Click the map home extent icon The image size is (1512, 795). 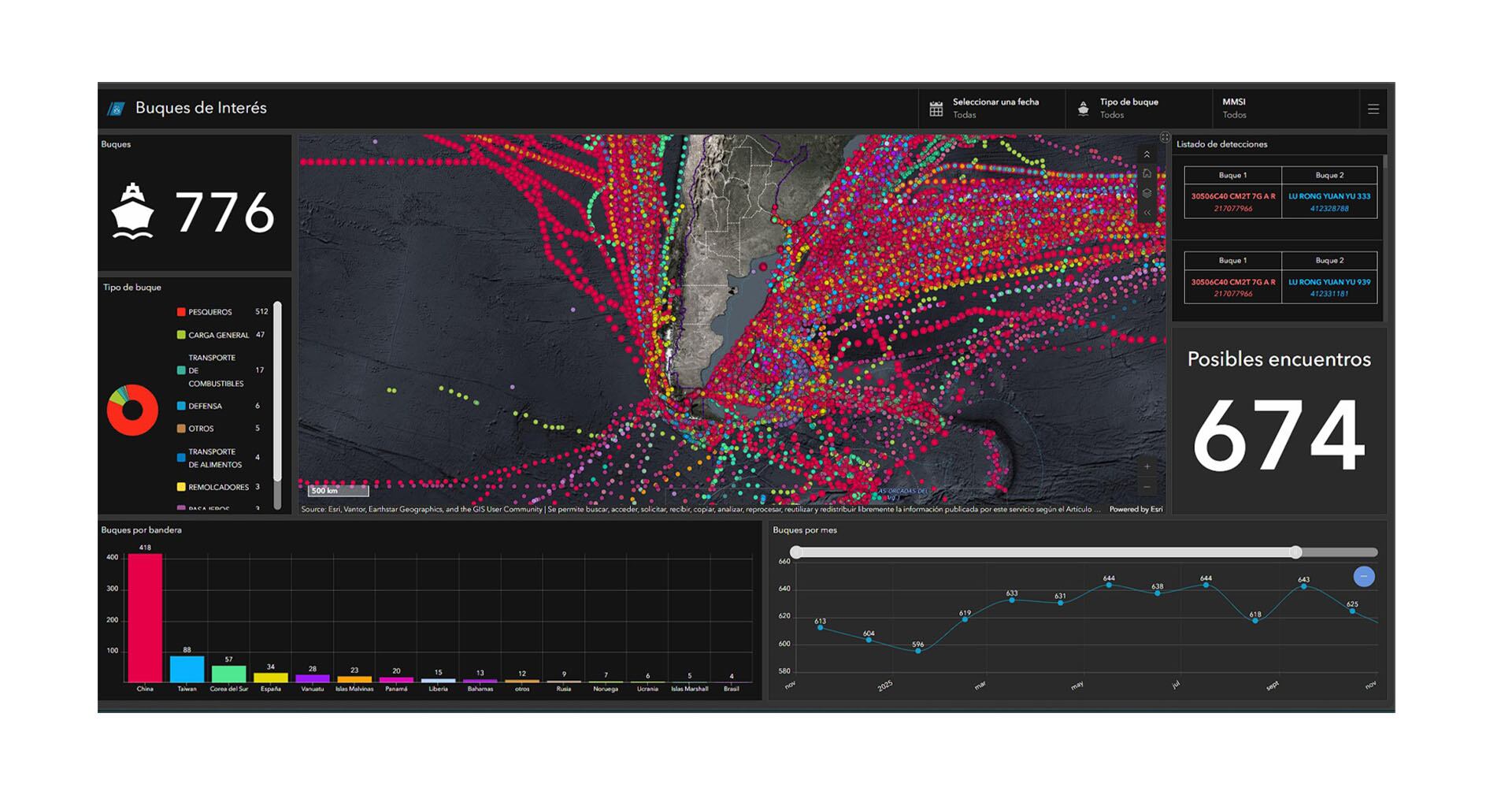(x=1147, y=174)
